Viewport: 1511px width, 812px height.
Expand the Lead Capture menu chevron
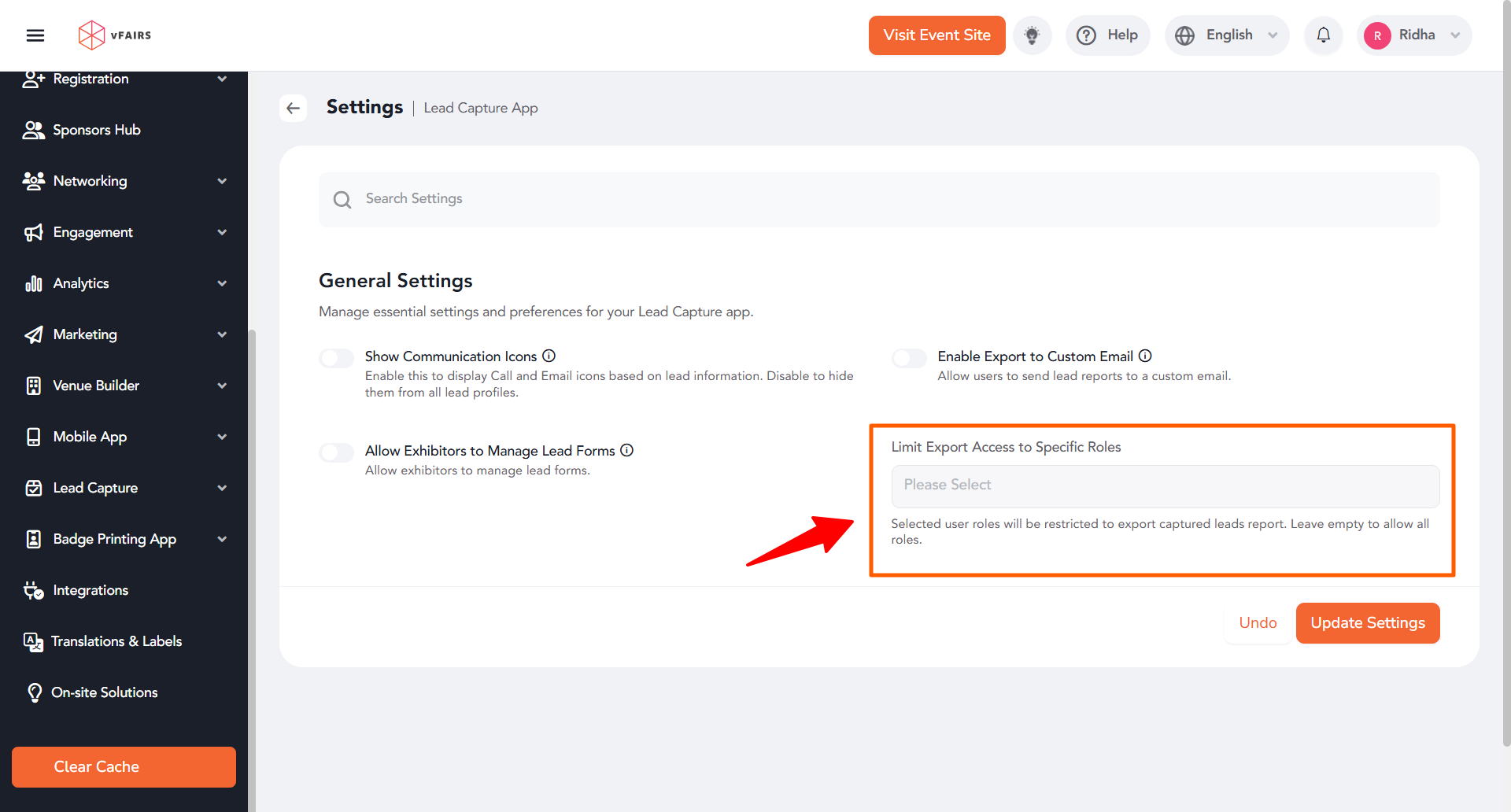click(x=222, y=488)
